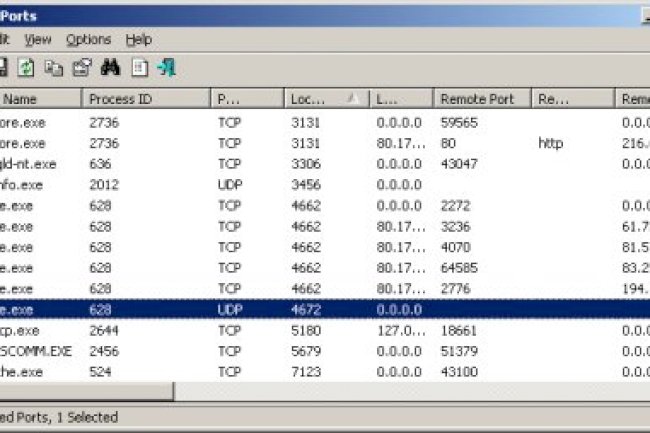Click the P... protocol column header
Viewport: 650px width, 433px height.
point(247,99)
